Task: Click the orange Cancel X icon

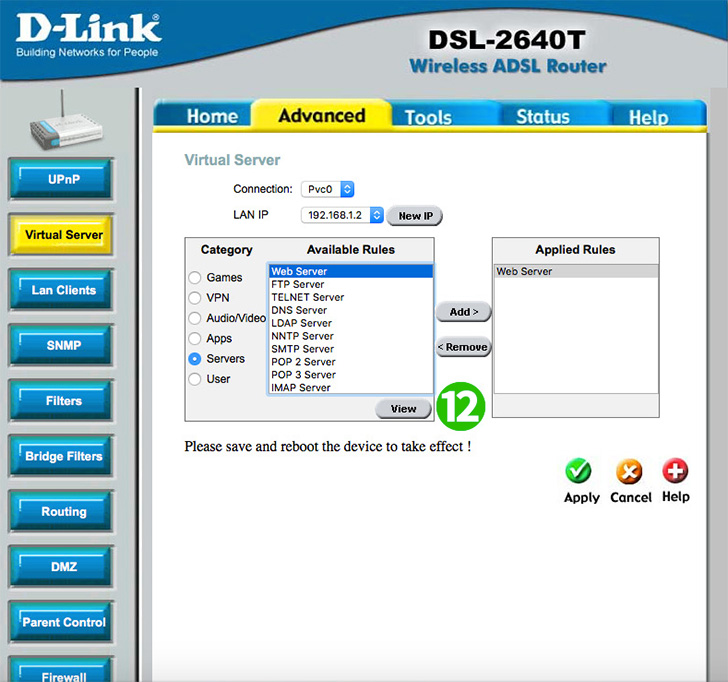Action: click(629, 472)
